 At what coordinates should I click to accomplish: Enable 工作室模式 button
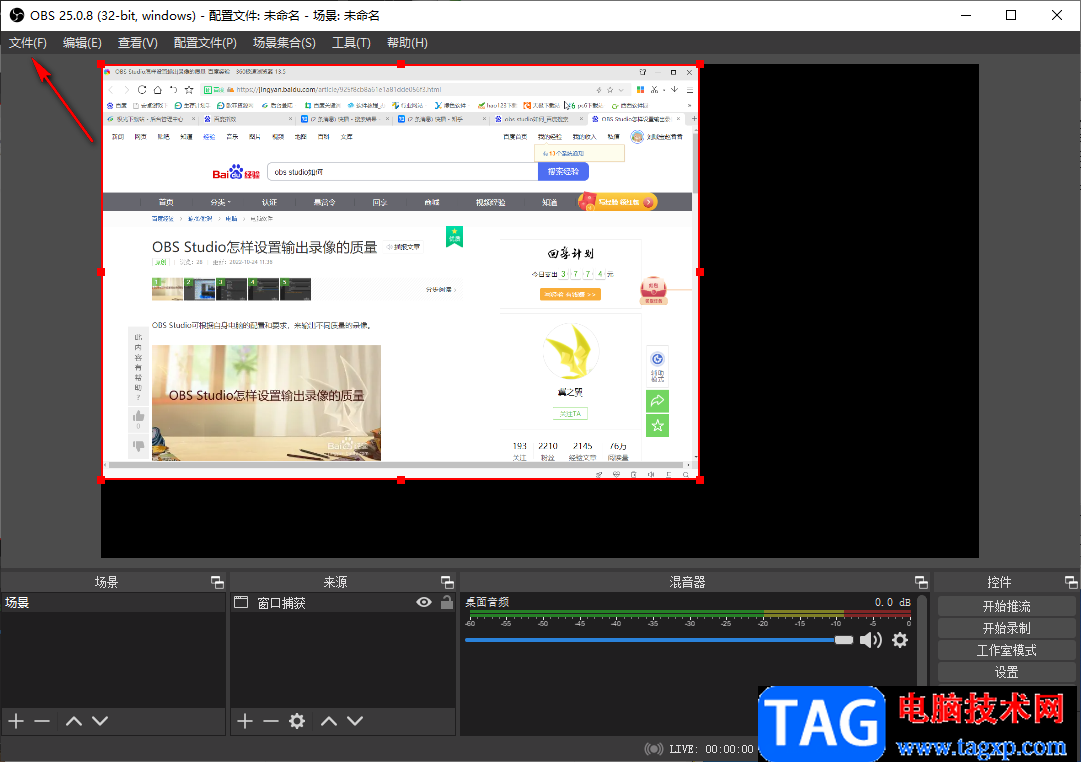pos(1006,650)
